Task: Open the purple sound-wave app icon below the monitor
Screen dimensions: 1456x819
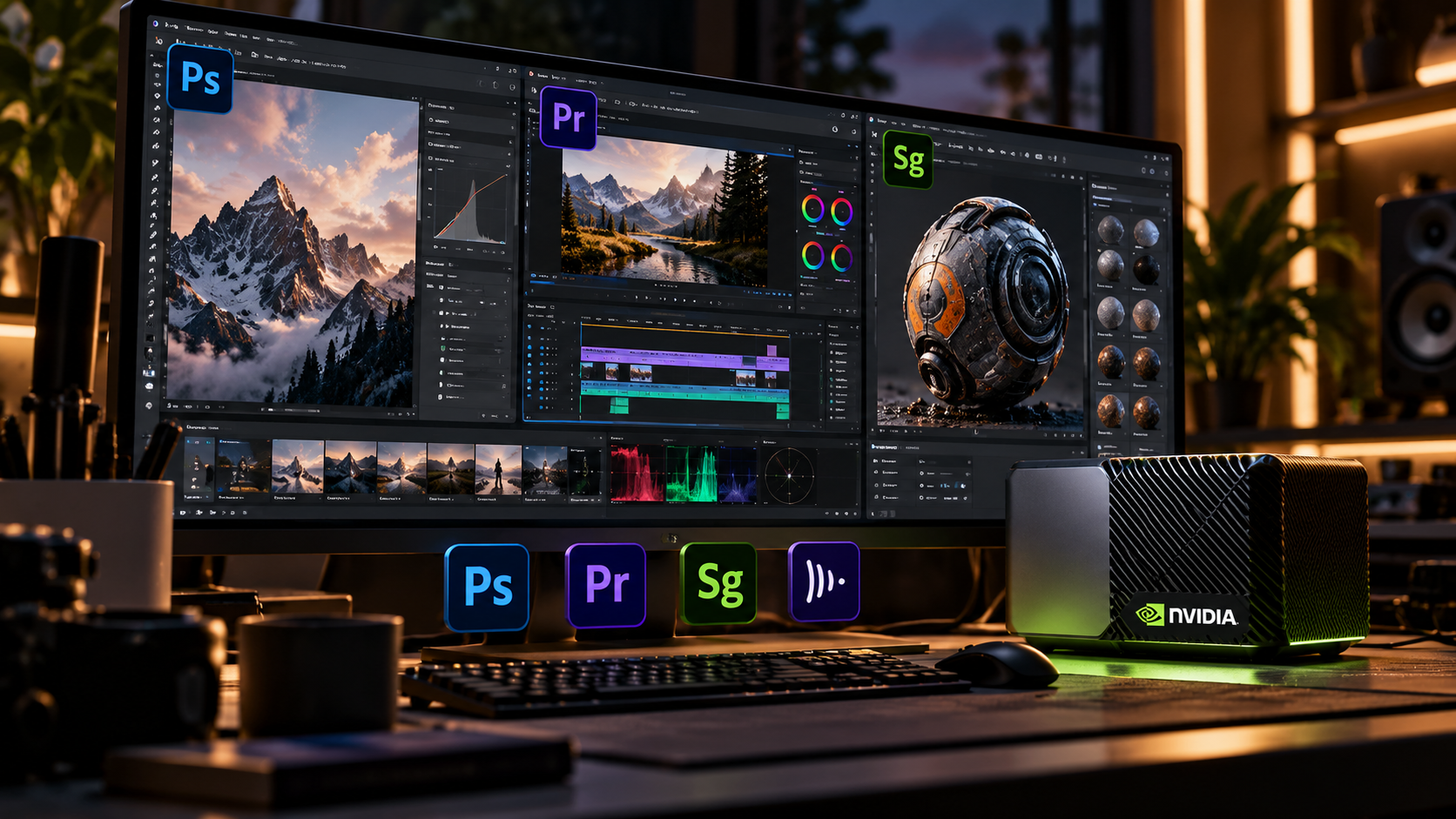Action: coord(824,581)
